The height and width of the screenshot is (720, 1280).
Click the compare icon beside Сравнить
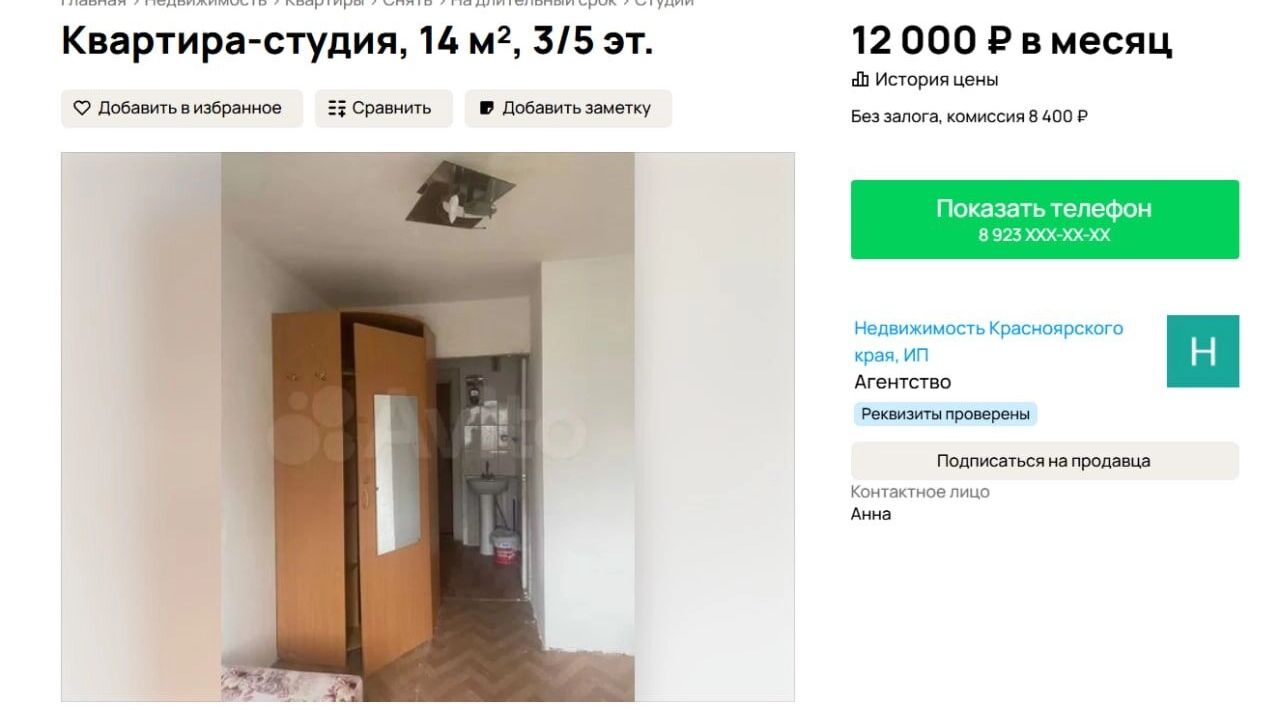(337, 108)
